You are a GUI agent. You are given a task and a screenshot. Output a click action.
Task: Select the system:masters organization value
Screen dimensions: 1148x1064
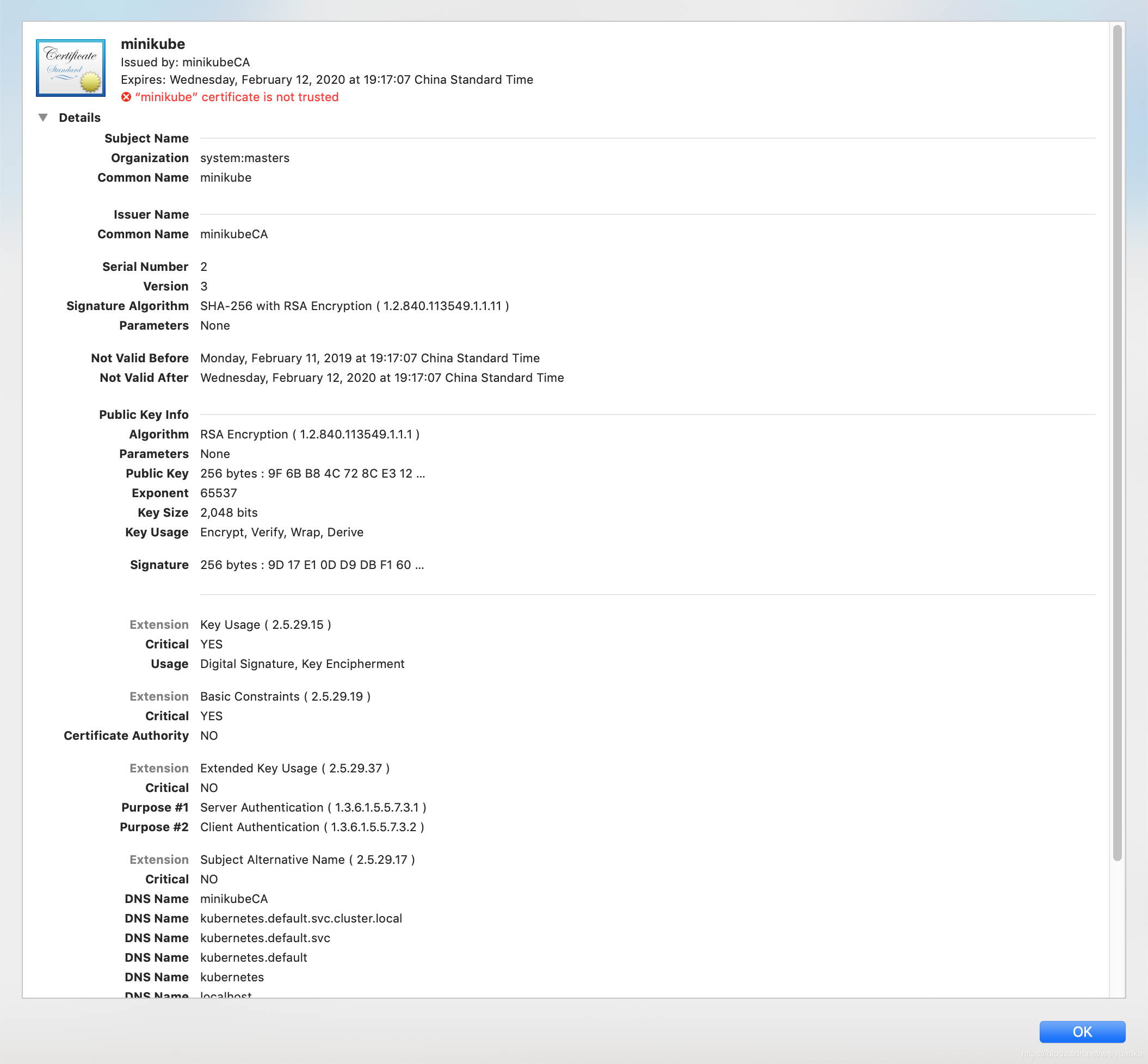click(245, 158)
